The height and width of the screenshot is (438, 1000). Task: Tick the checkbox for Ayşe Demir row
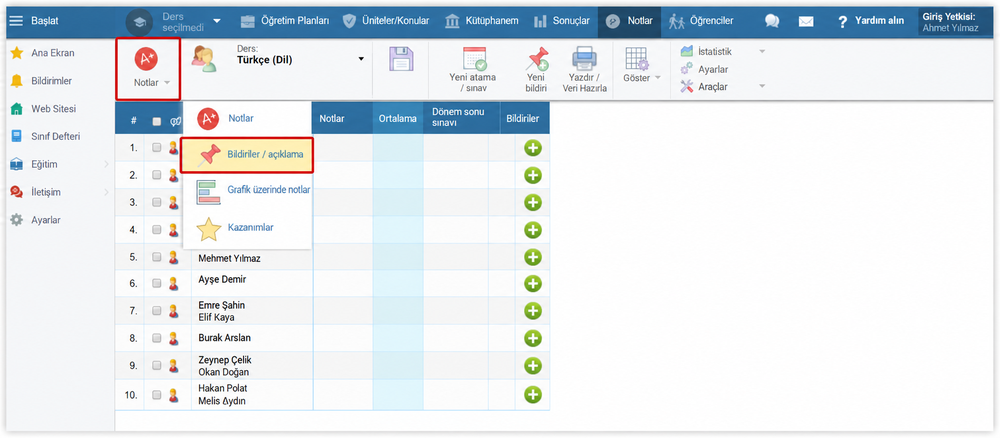pos(157,284)
